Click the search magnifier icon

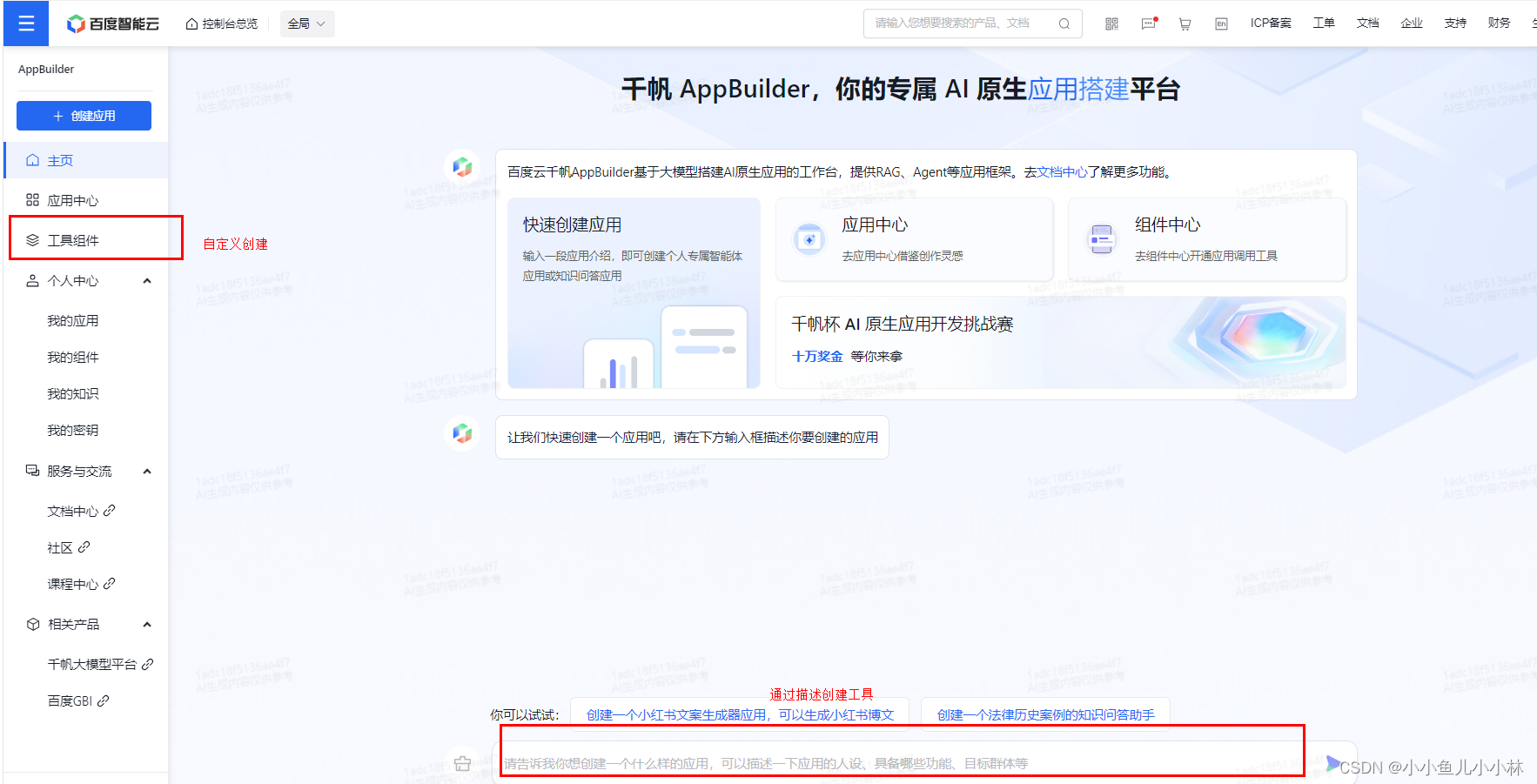pos(1064,23)
